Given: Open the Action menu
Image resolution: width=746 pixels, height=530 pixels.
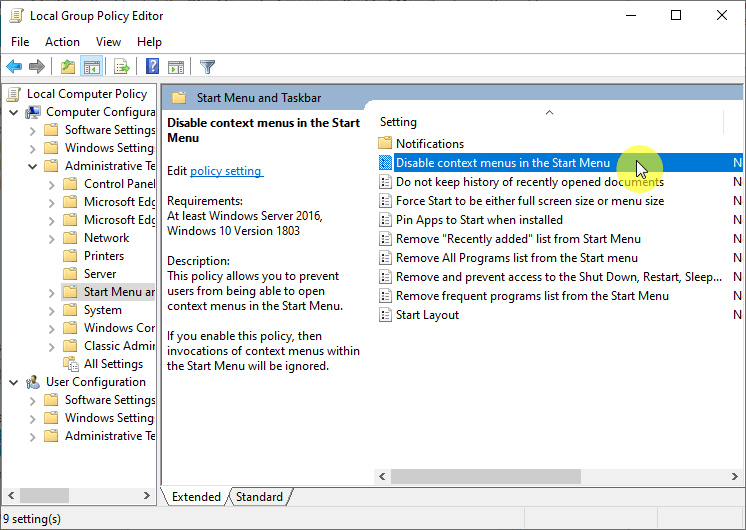Looking at the screenshot, I should coord(62,42).
